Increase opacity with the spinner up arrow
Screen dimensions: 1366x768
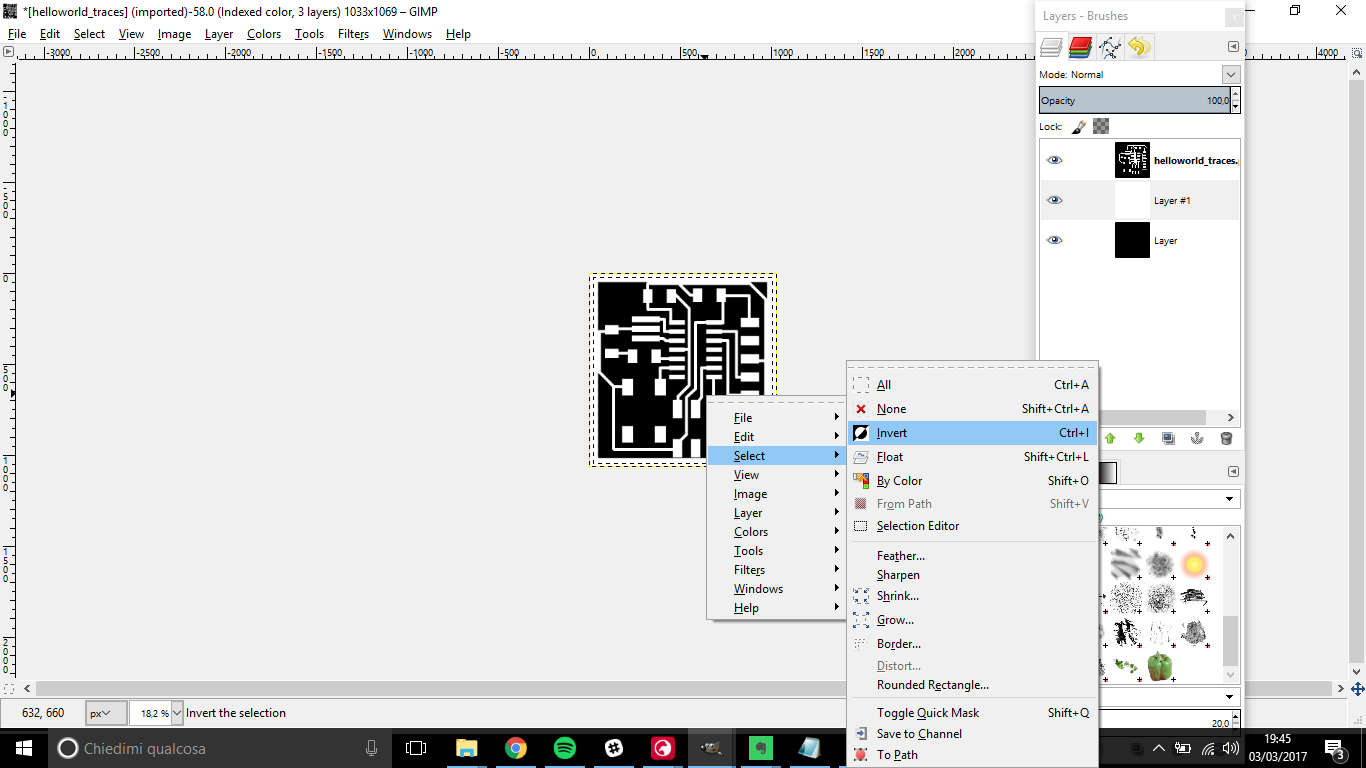point(1235,94)
